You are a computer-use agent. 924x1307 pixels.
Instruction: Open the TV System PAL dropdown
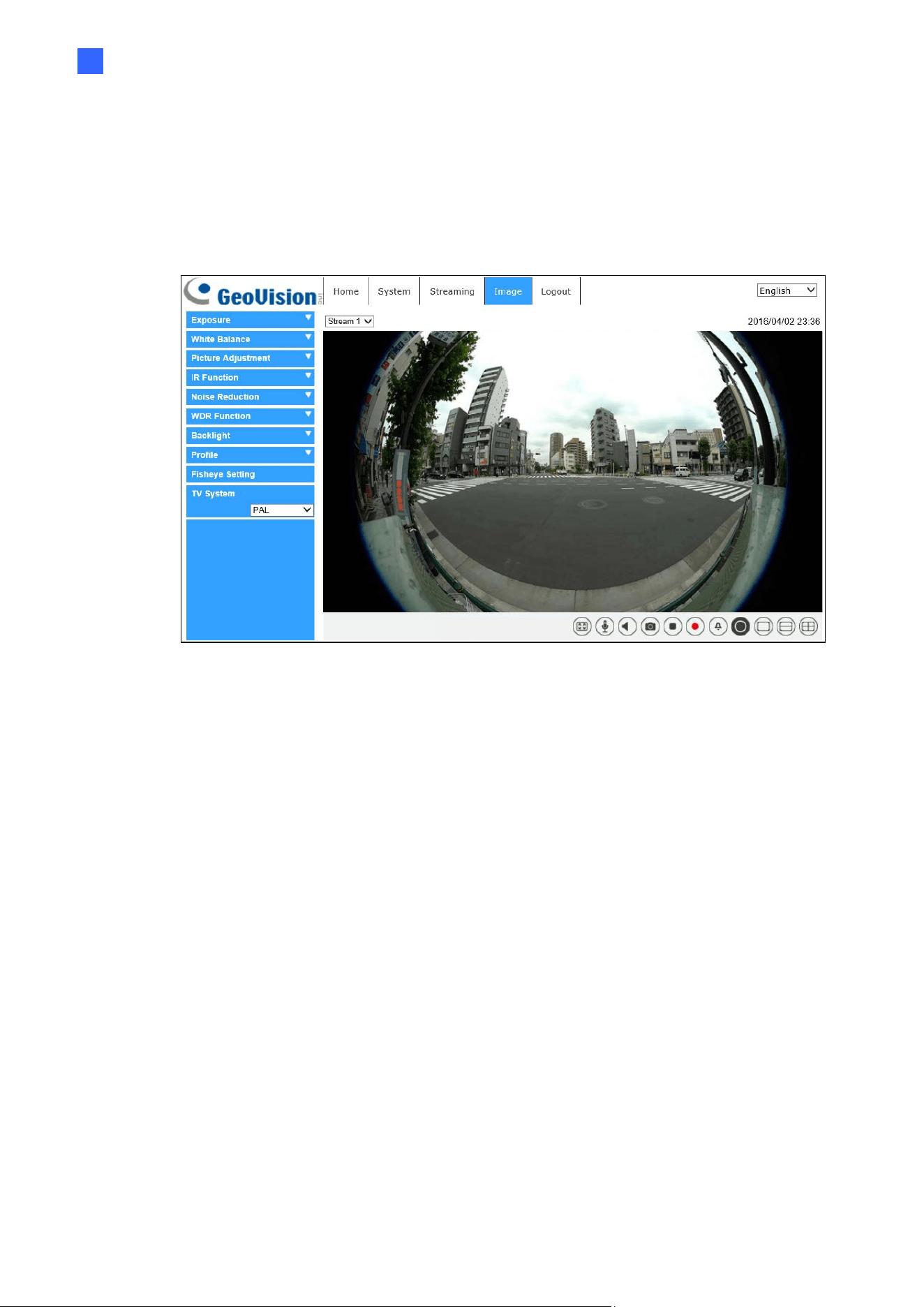pos(282,510)
